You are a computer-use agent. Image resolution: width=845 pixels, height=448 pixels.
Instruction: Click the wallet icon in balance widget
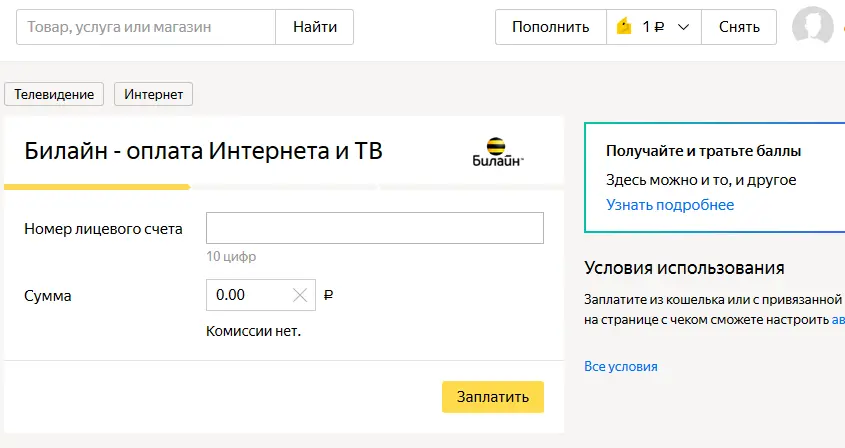click(x=624, y=26)
